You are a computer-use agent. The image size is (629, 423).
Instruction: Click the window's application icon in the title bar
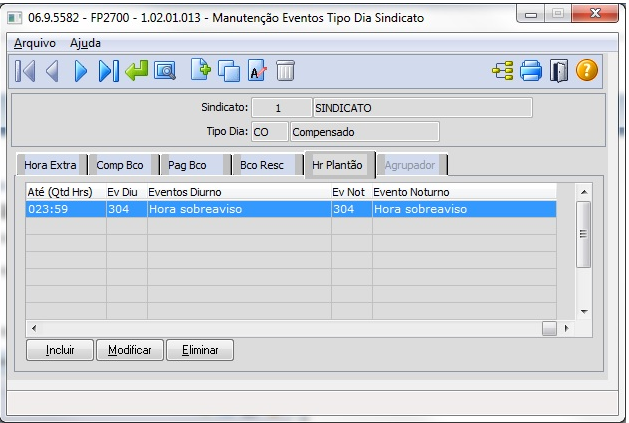pos(15,18)
